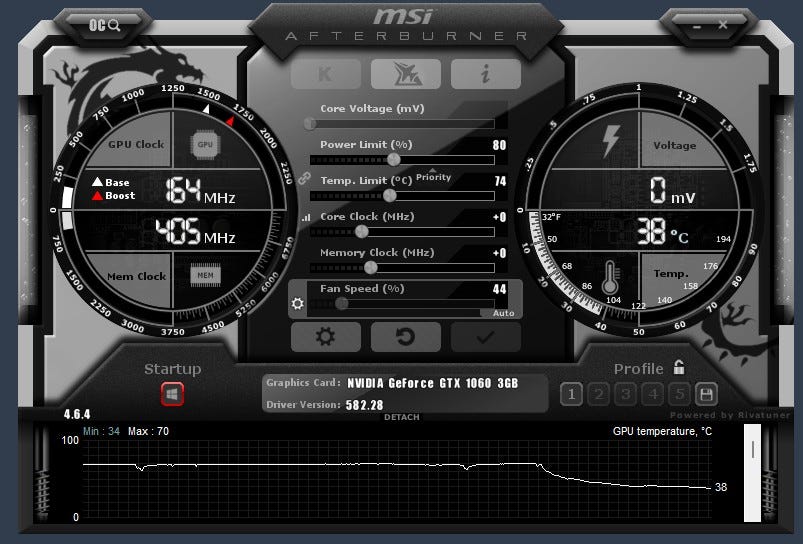
Task: Open the system information i button
Action: tap(485, 74)
